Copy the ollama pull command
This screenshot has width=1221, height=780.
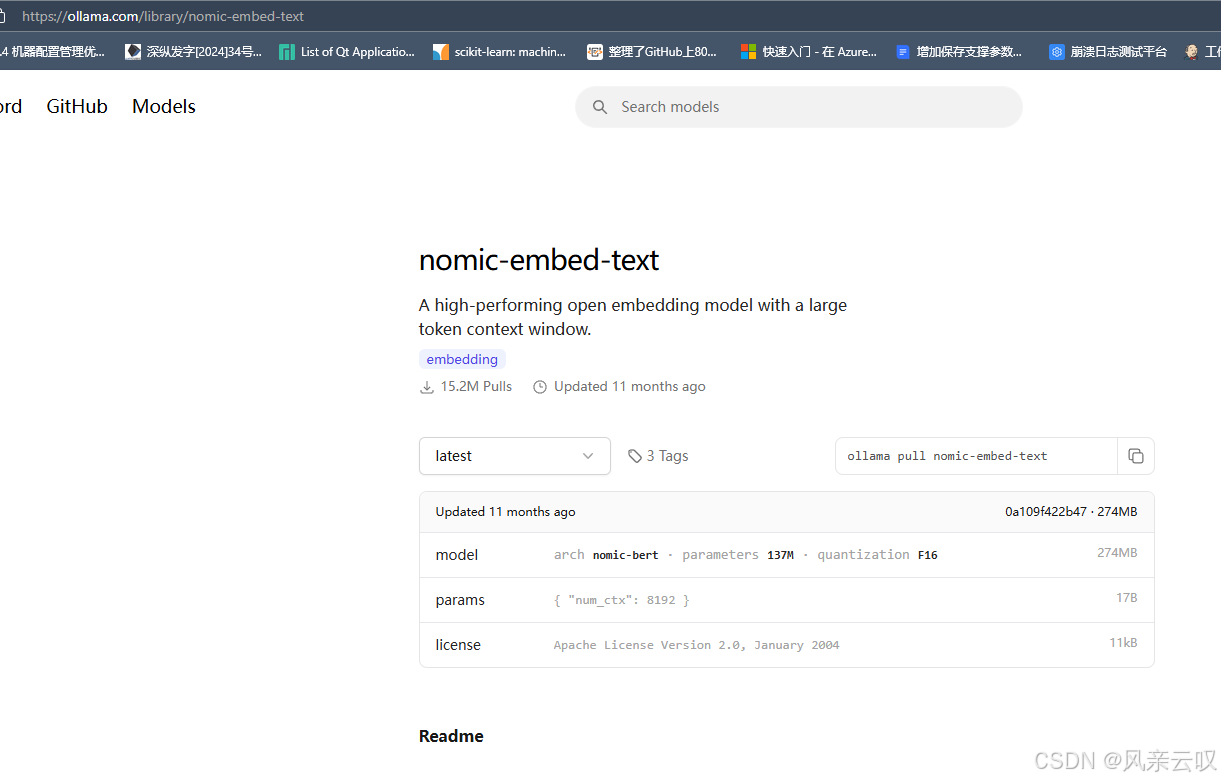[x=1136, y=456]
